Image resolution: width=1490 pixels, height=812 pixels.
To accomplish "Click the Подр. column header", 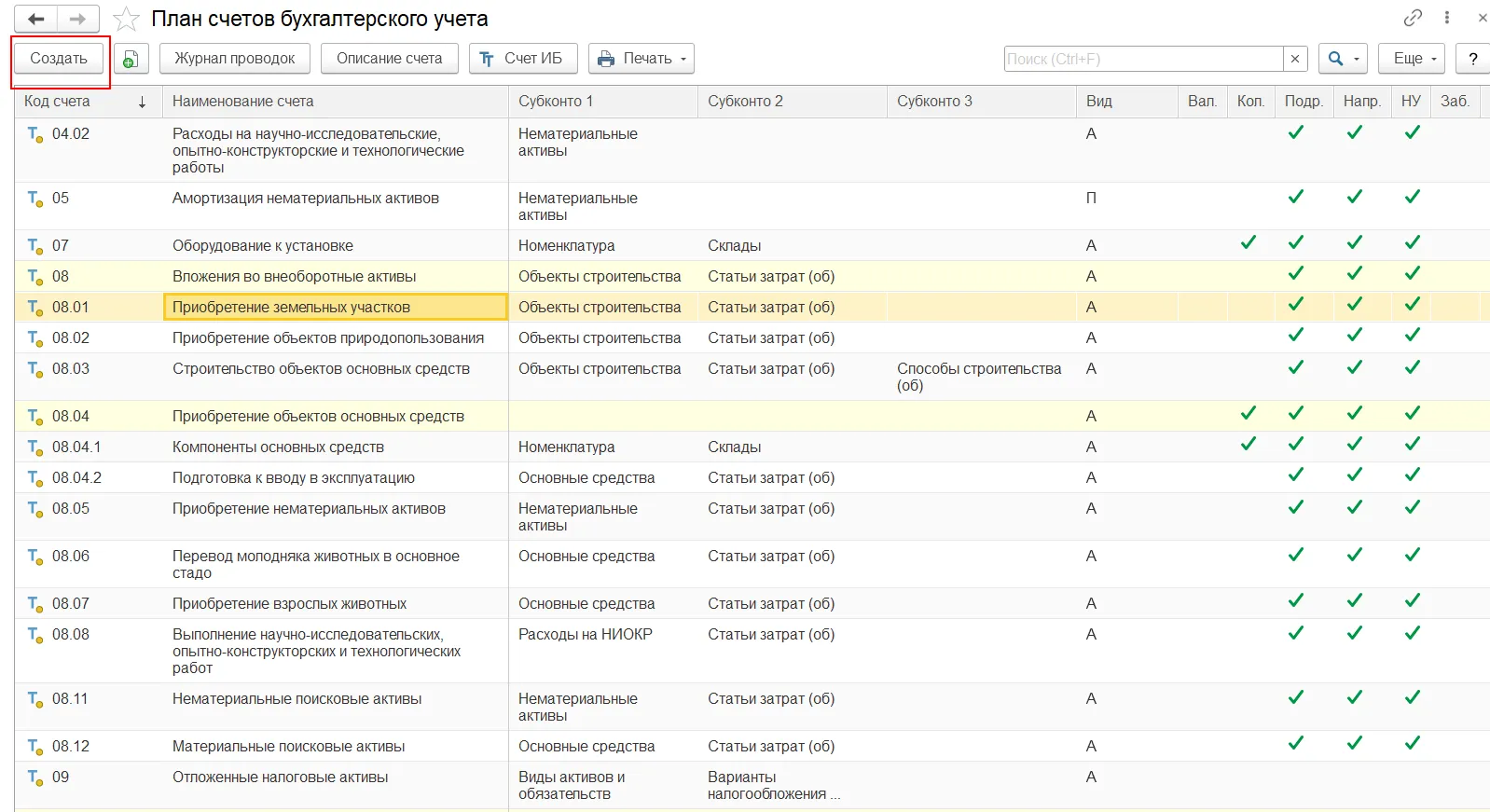I will (1304, 101).
